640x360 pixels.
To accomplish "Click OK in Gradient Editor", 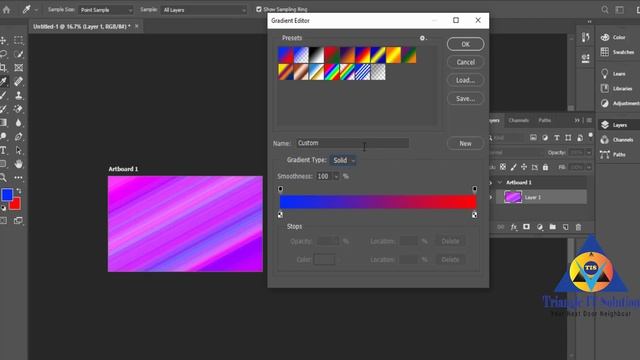I will pos(465,44).
